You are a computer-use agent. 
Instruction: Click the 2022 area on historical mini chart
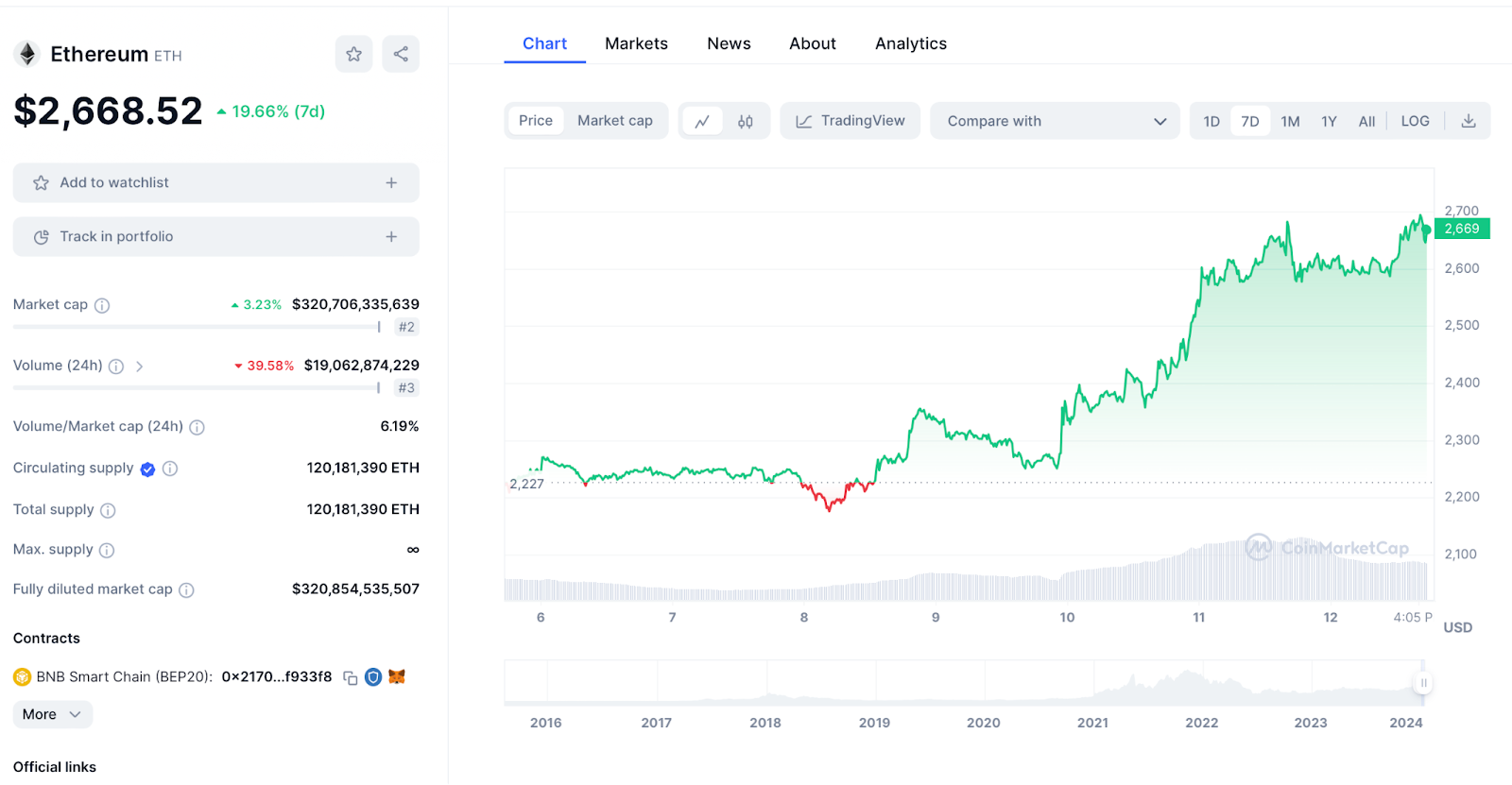tap(1201, 684)
